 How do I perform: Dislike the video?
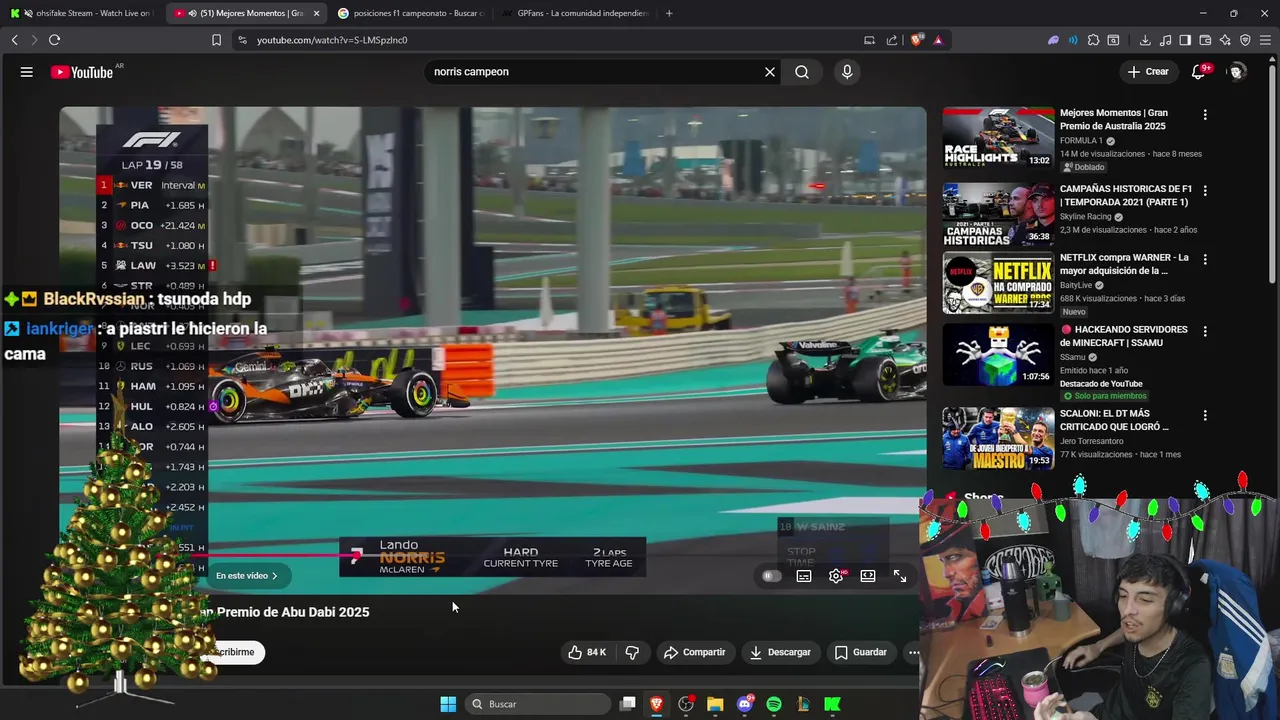632,652
